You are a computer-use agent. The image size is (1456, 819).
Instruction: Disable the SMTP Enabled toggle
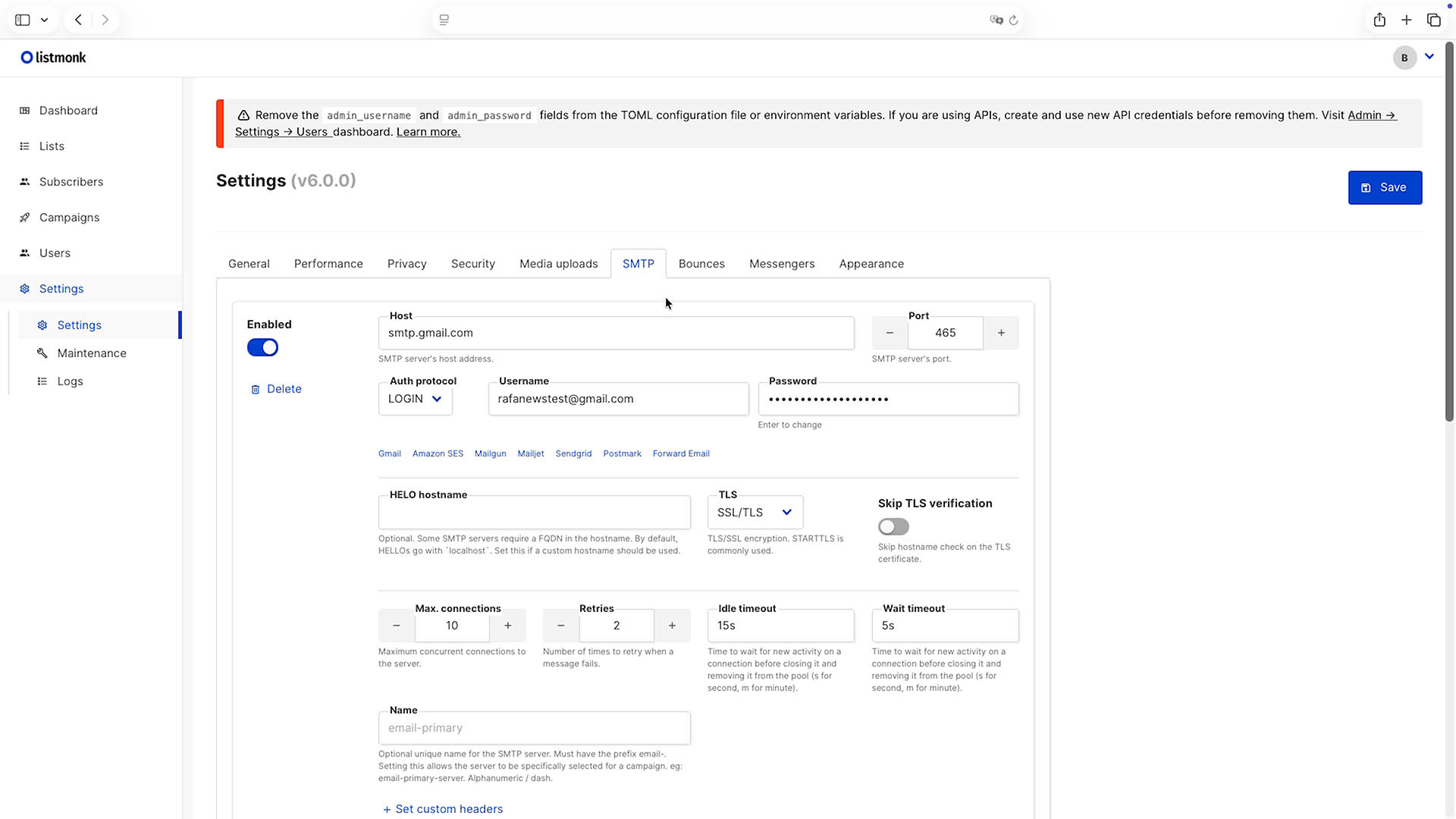click(262, 347)
